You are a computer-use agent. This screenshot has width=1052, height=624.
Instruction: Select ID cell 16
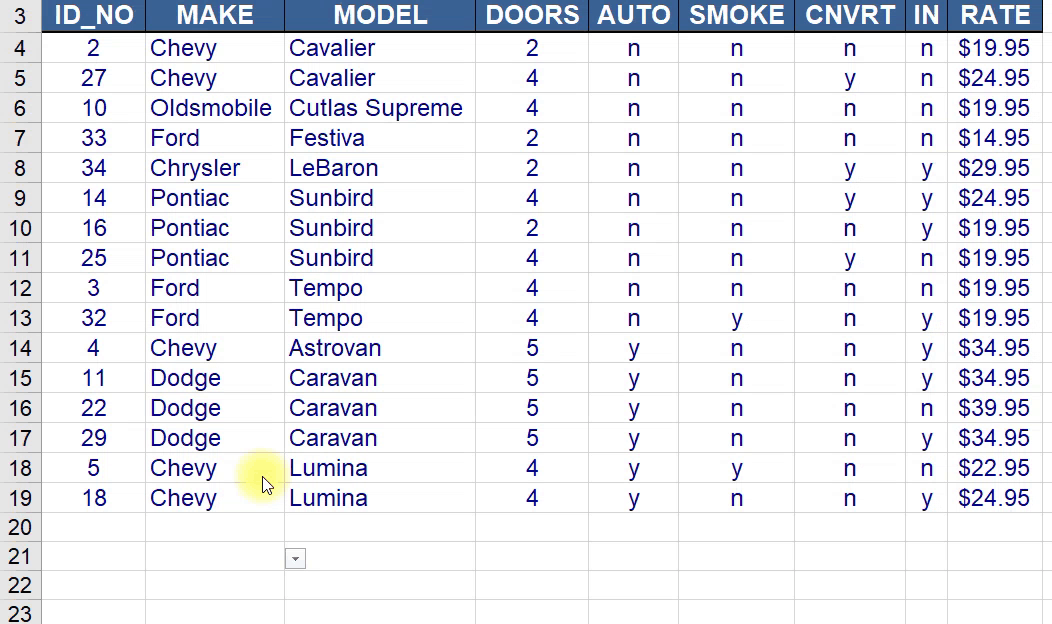94,228
